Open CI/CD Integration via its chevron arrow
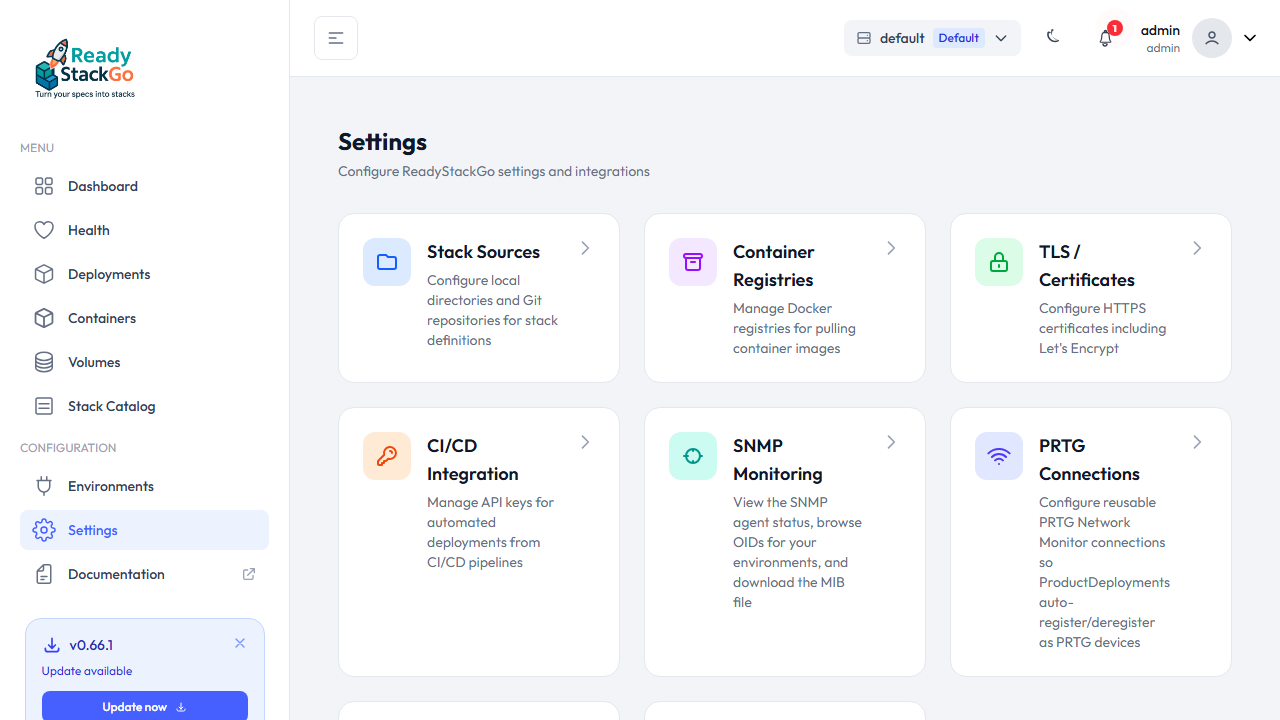Viewport: 1280px width, 720px height. (x=585, y=442)
